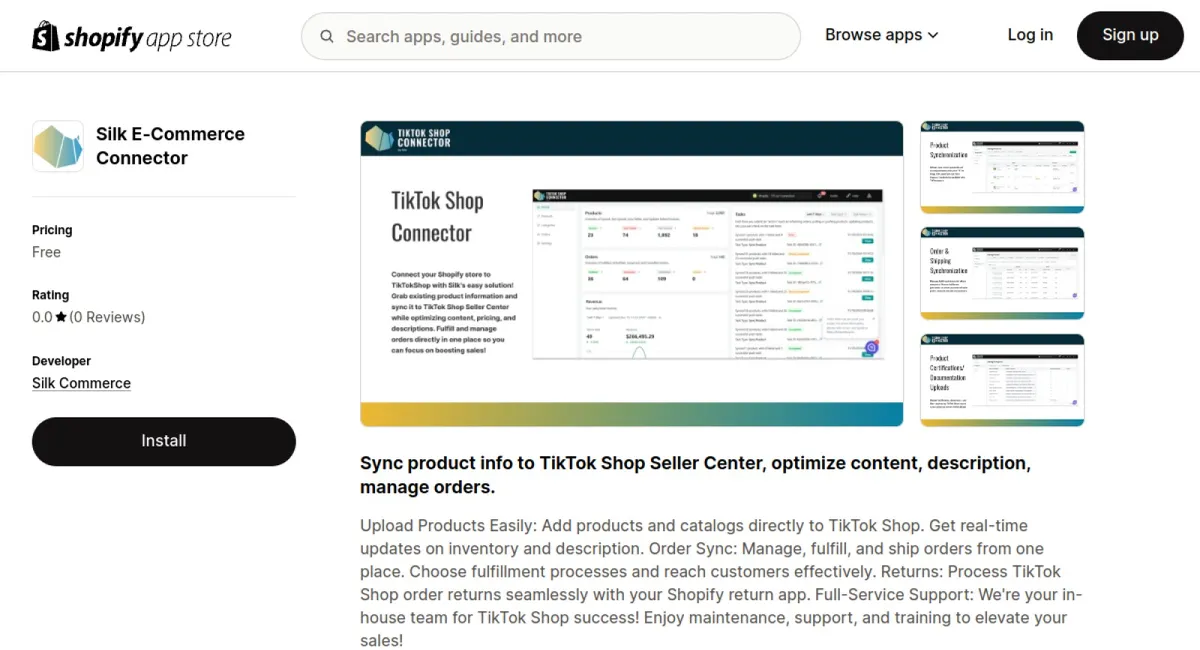Focus the Search apps, guides, and more field
1200x650 pixels.
coord(551,37)
